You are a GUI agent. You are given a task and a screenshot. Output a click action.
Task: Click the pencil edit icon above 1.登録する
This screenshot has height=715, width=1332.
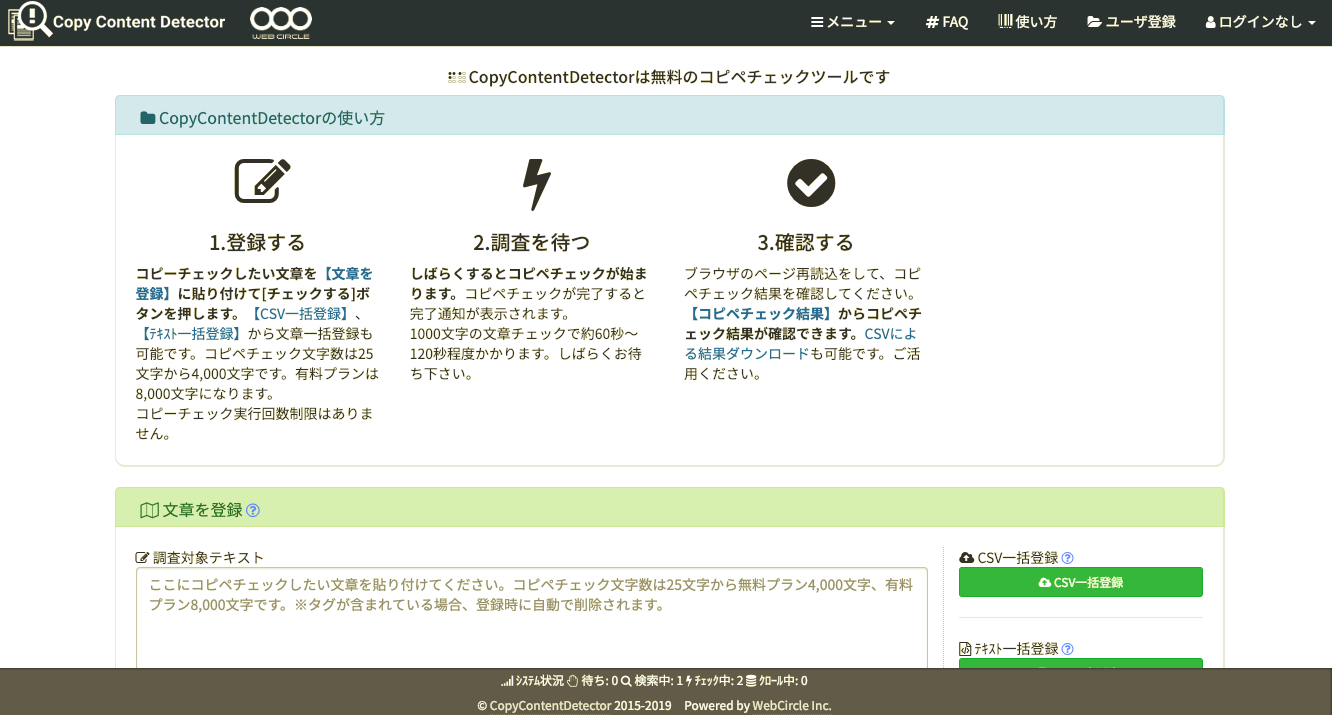[x=263, y=182]
